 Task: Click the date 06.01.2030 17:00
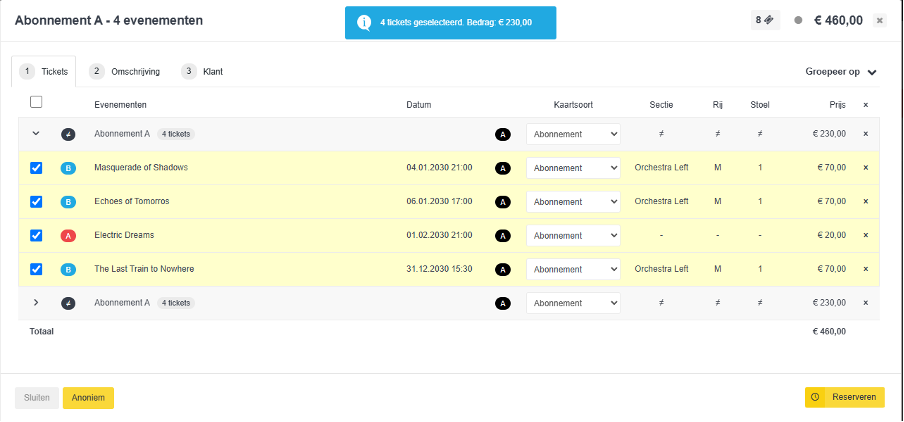point(439,201)
